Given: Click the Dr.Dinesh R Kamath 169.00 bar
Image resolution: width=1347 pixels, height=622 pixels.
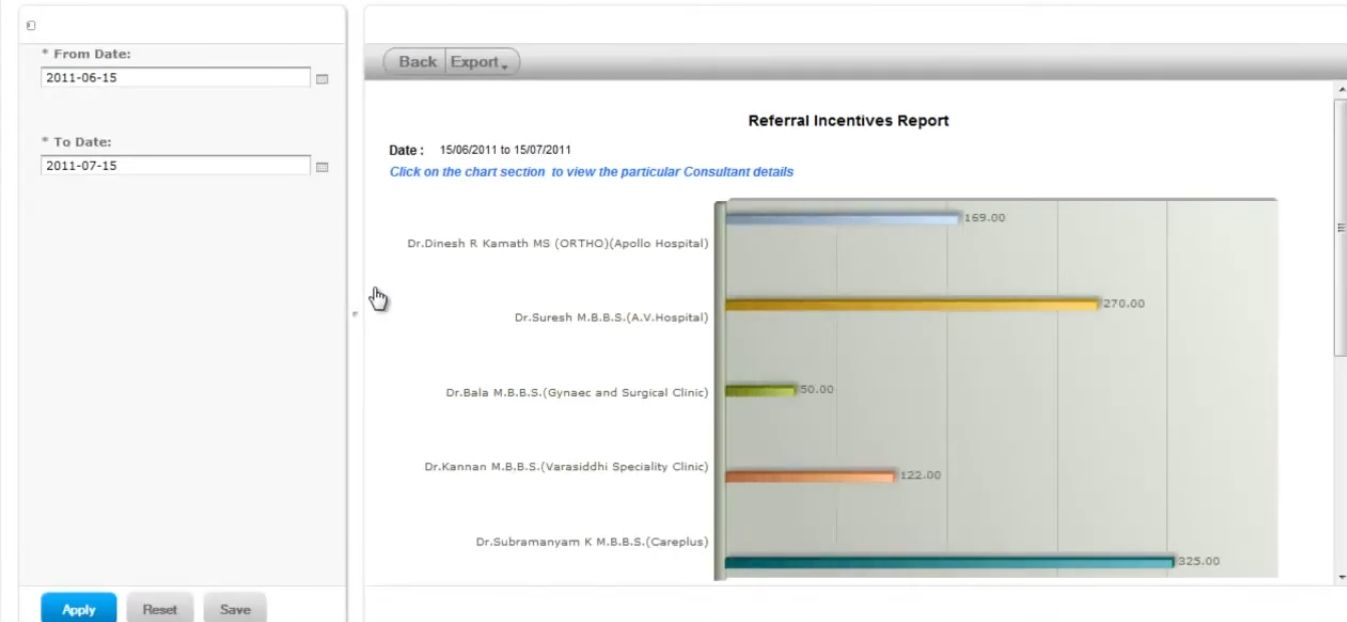Looking at the screenshot, I should tap(842, 218).
